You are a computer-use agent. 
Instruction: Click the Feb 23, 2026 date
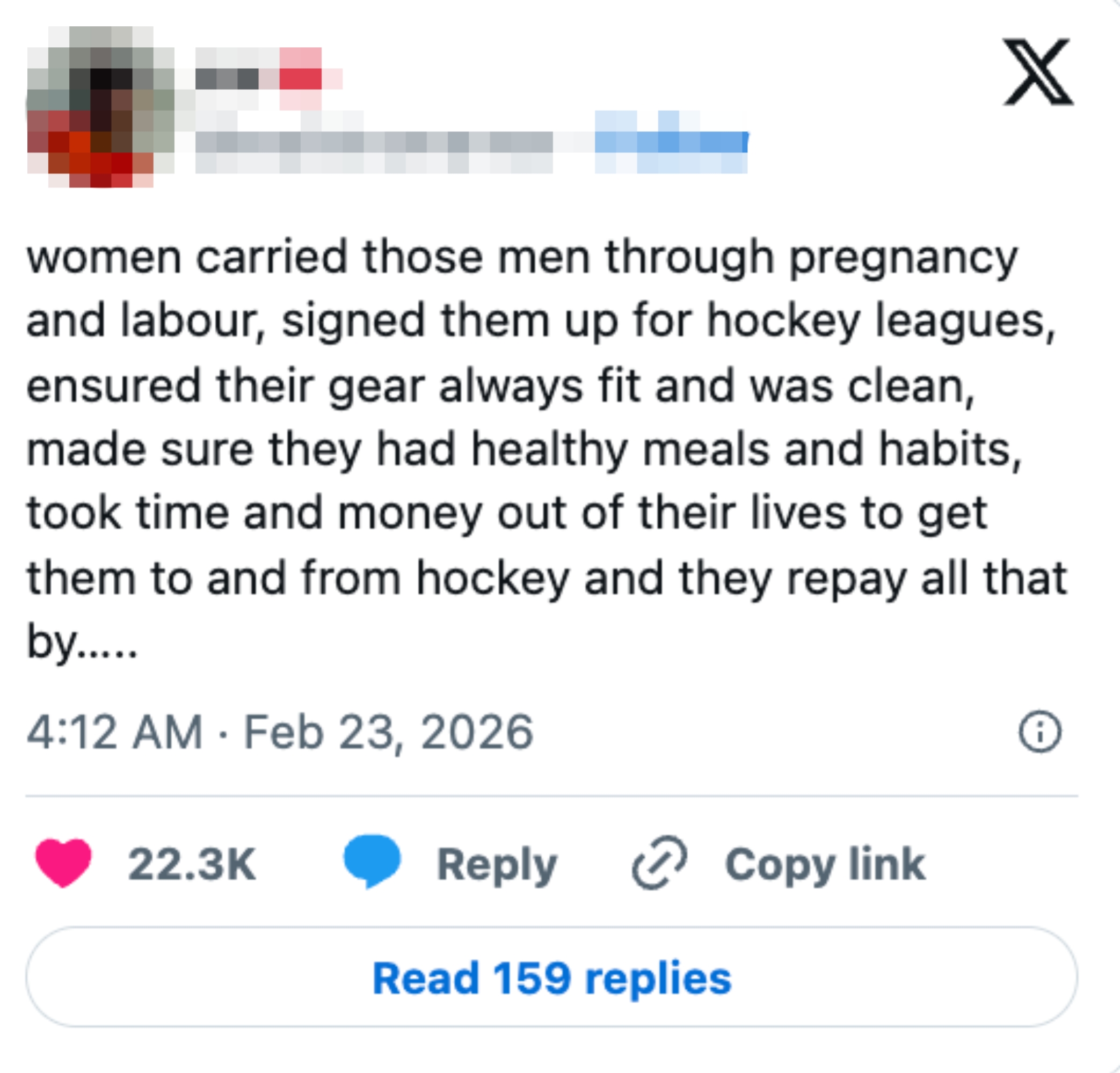tap(389, 733)
